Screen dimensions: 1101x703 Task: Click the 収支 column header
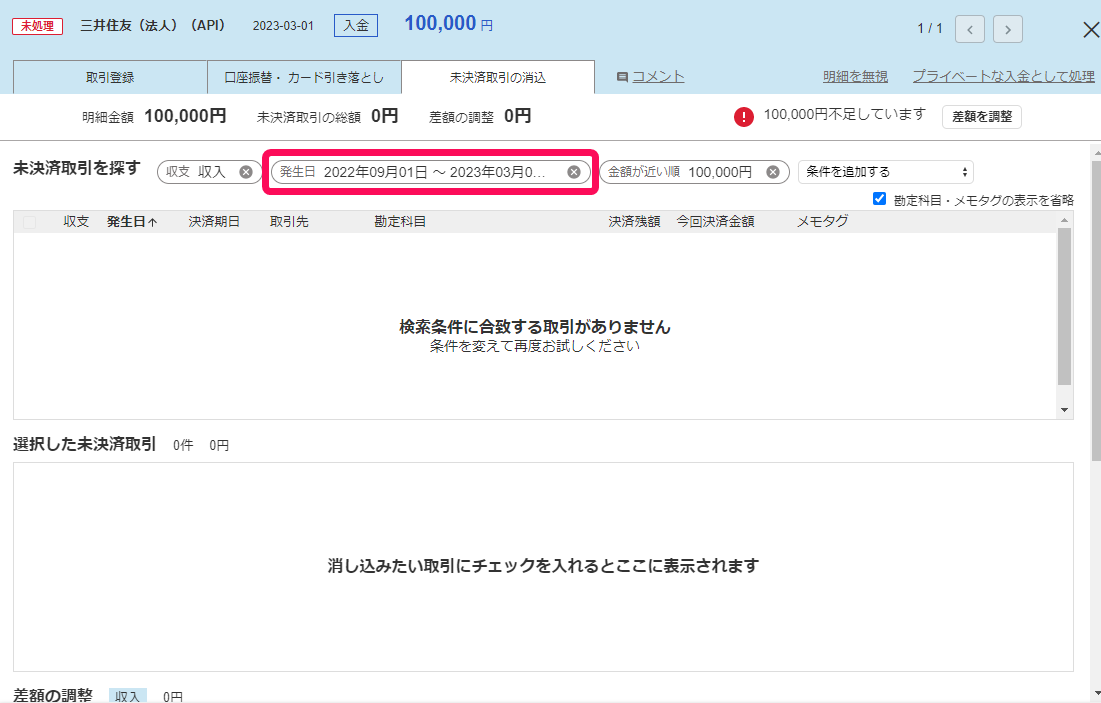pyautogui.click(x=76, y=222)
